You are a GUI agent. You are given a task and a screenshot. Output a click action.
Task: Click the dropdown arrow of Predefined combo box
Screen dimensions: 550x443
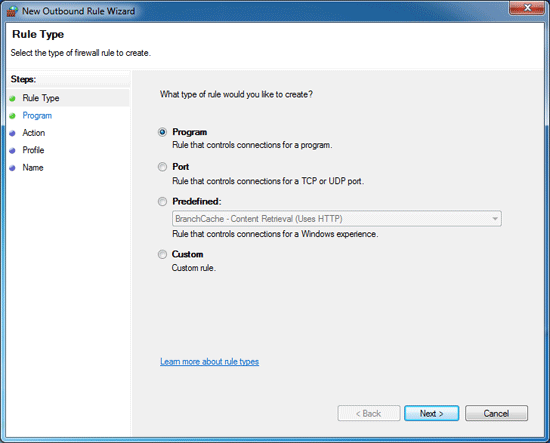(x=495, y=219)
